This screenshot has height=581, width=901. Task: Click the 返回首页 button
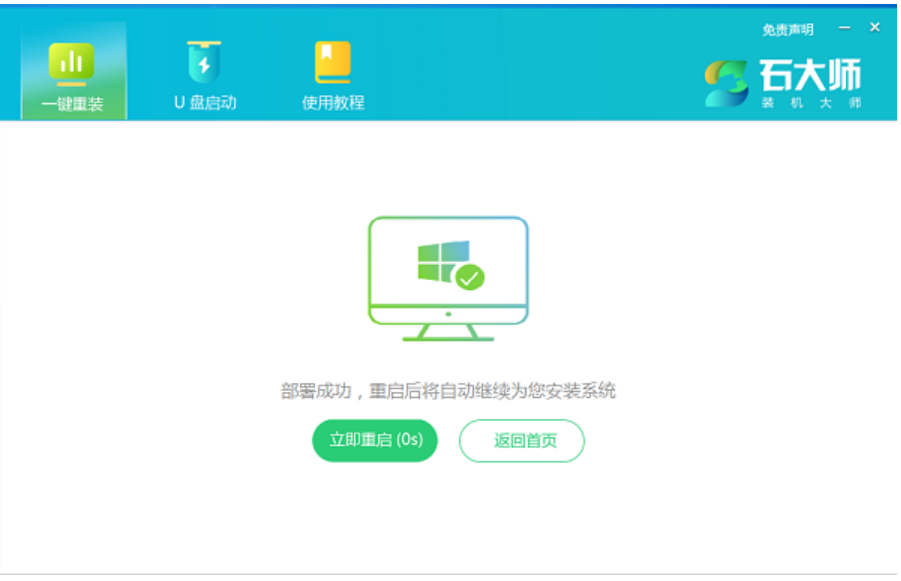[522, 441]
